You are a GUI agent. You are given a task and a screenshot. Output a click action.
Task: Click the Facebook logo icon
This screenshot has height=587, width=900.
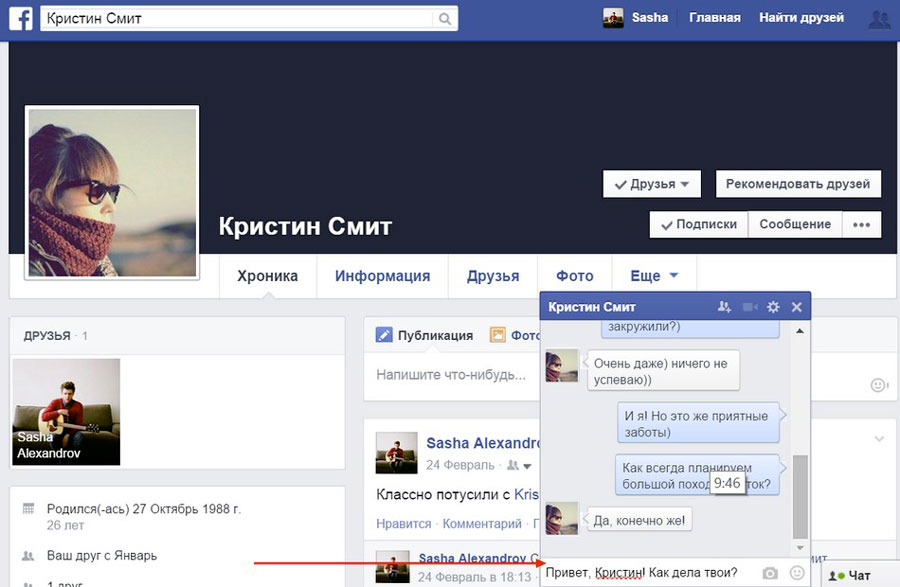point(21,18)
